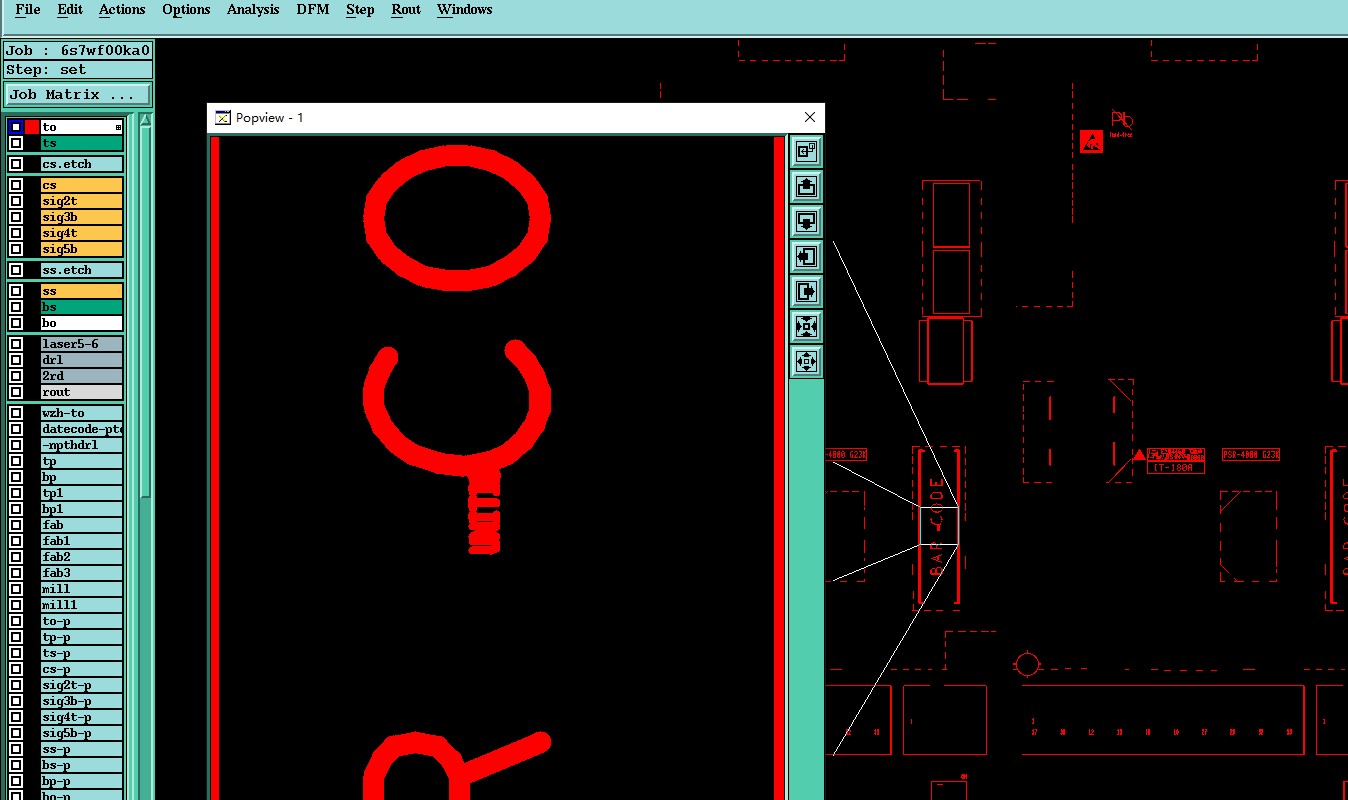1348x800 pixels.
Task: Select layer name 'ts'
Action: point(81,143)
